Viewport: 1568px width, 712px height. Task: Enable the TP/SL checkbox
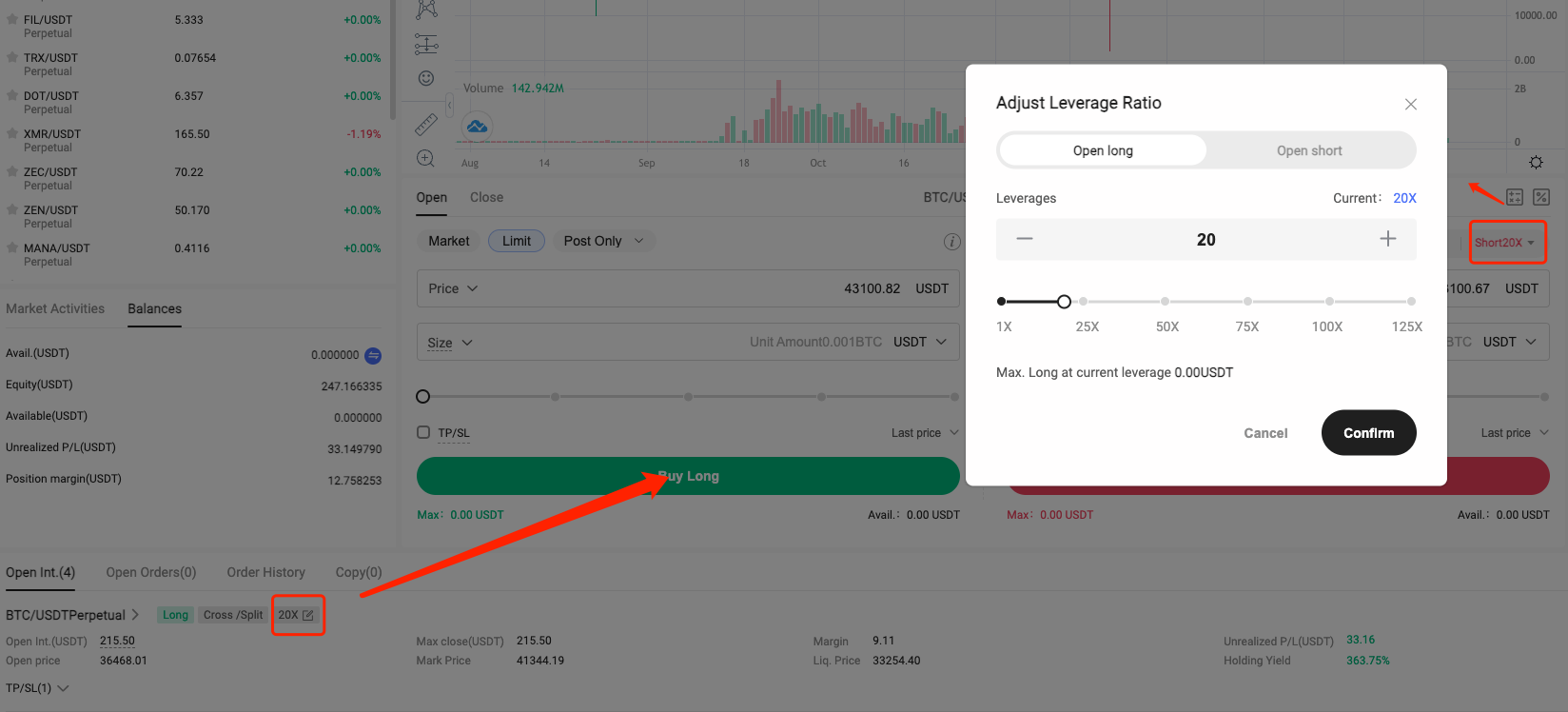(x=423, y=432)
